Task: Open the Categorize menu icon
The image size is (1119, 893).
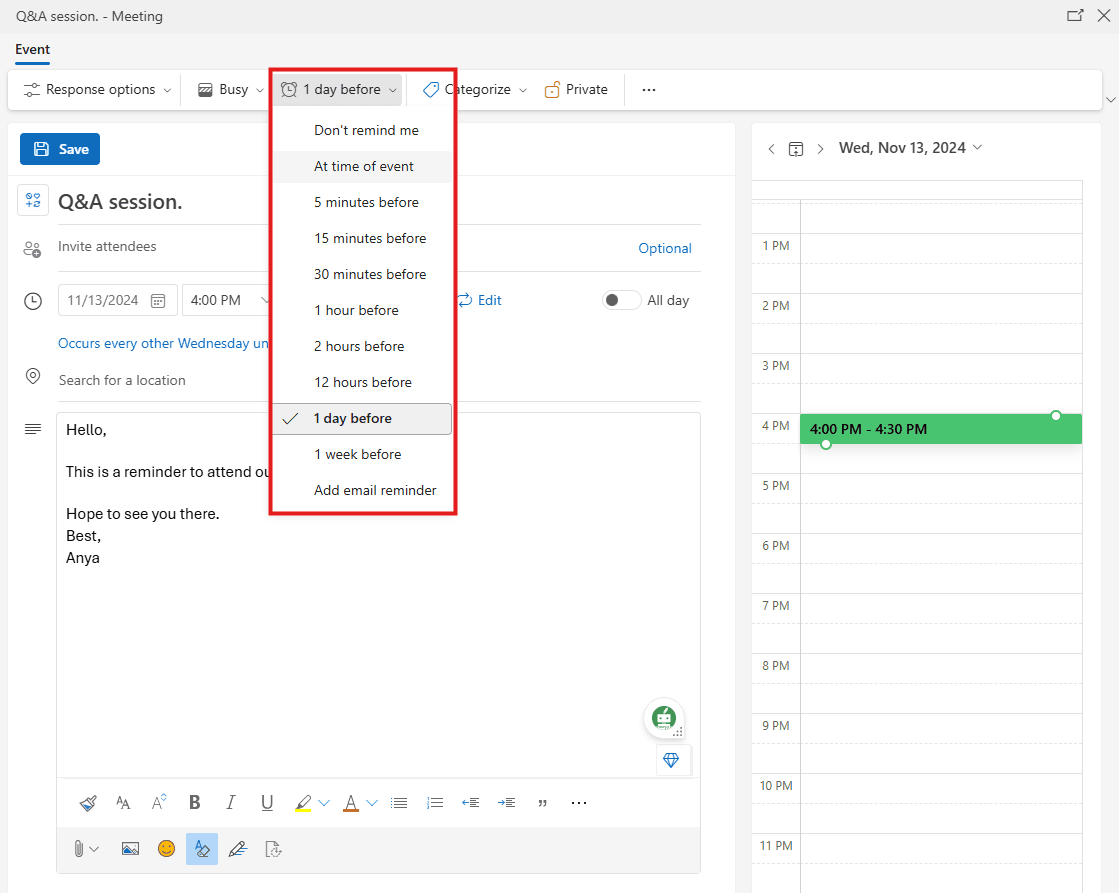Action: [x=430, y=89]
